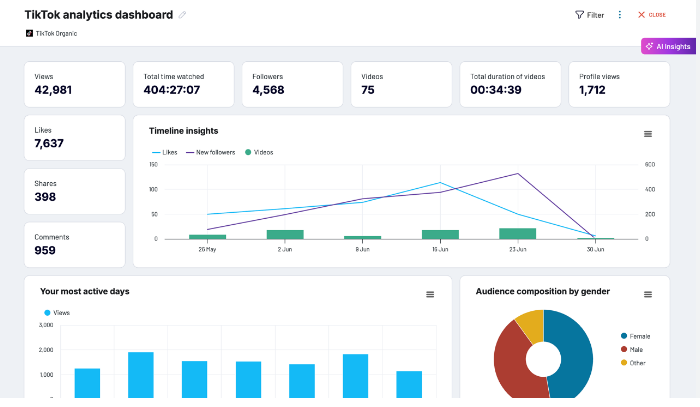Click the Likes 7,637 card
This screenshot has width=700, height=407.
(x=75, y=138)
